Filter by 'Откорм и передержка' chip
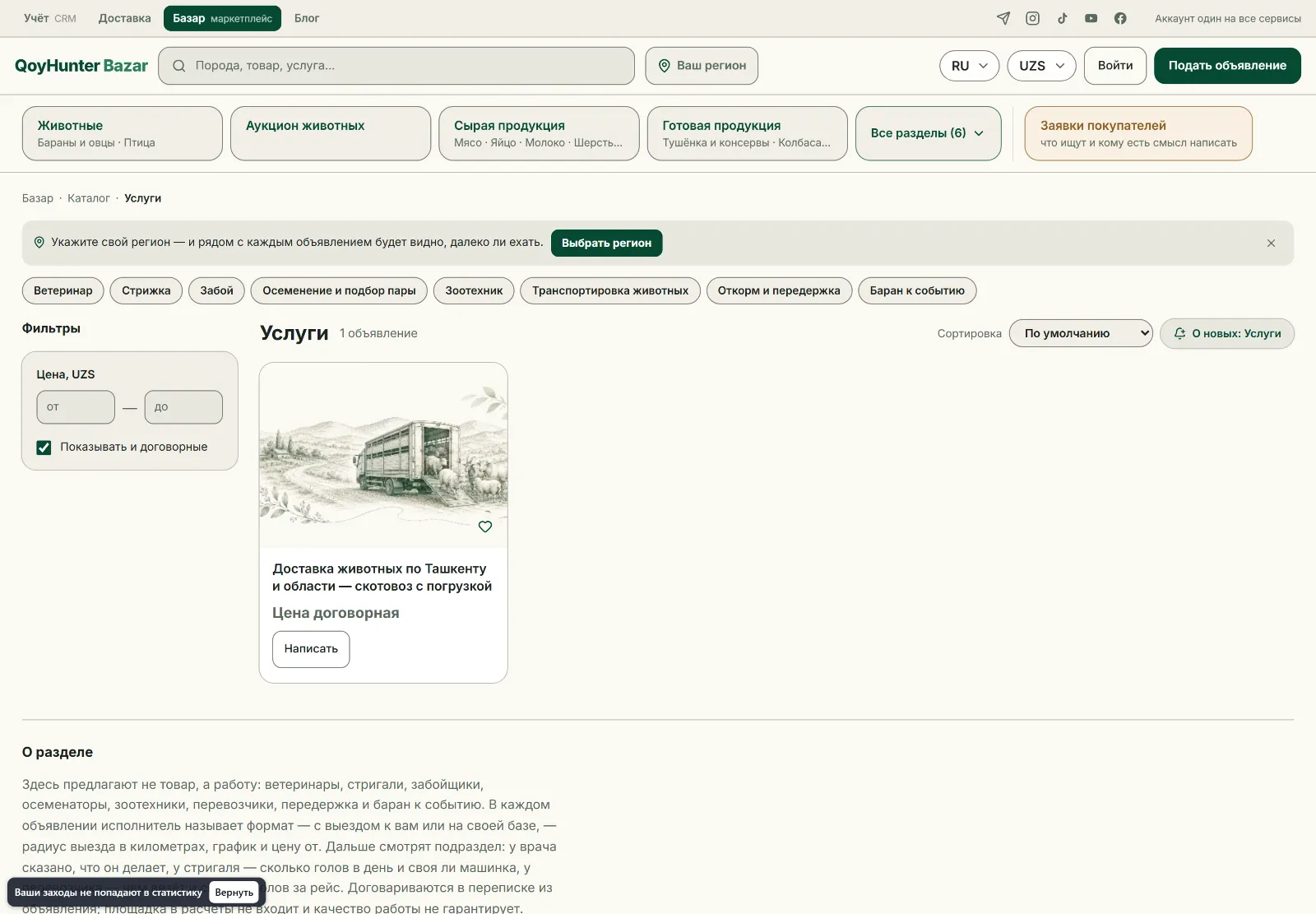 (779, 290)
